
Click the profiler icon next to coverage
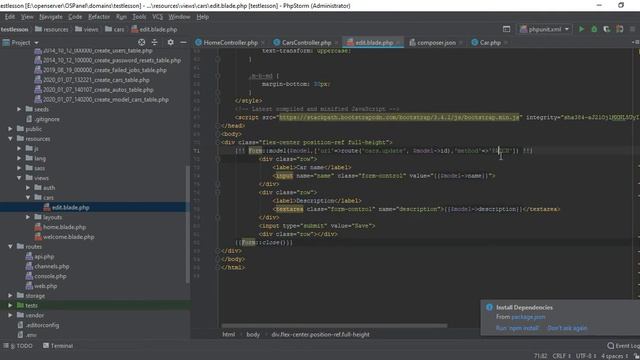click(620, 29)
